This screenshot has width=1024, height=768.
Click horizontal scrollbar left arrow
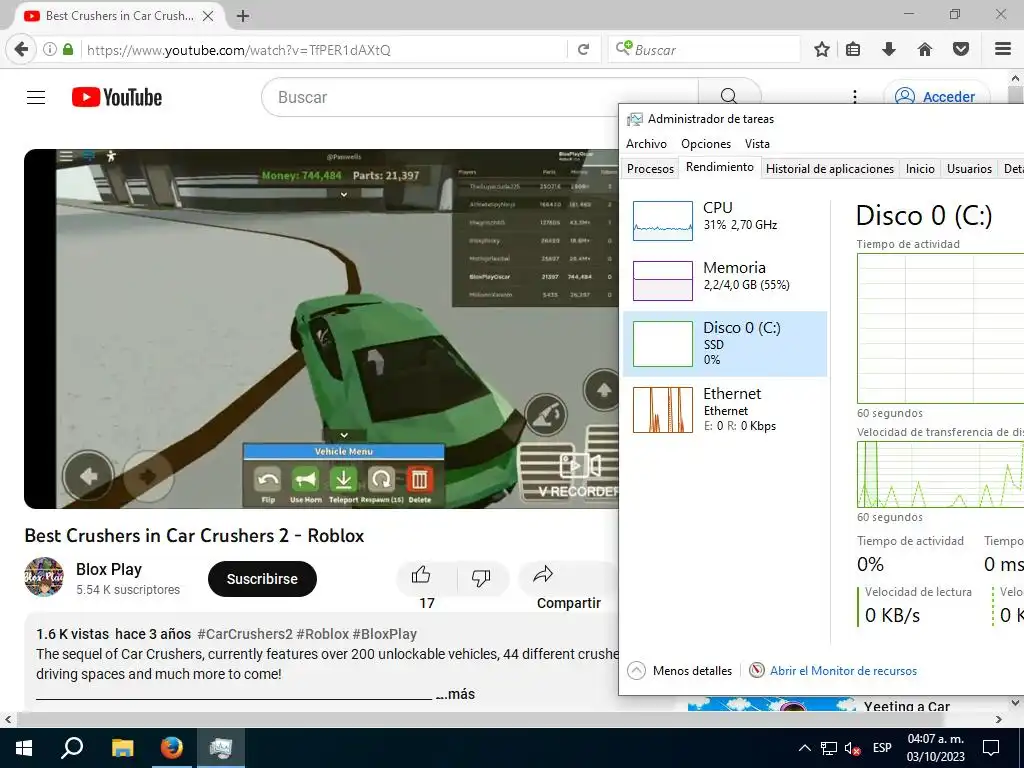(x=8, y=719)
